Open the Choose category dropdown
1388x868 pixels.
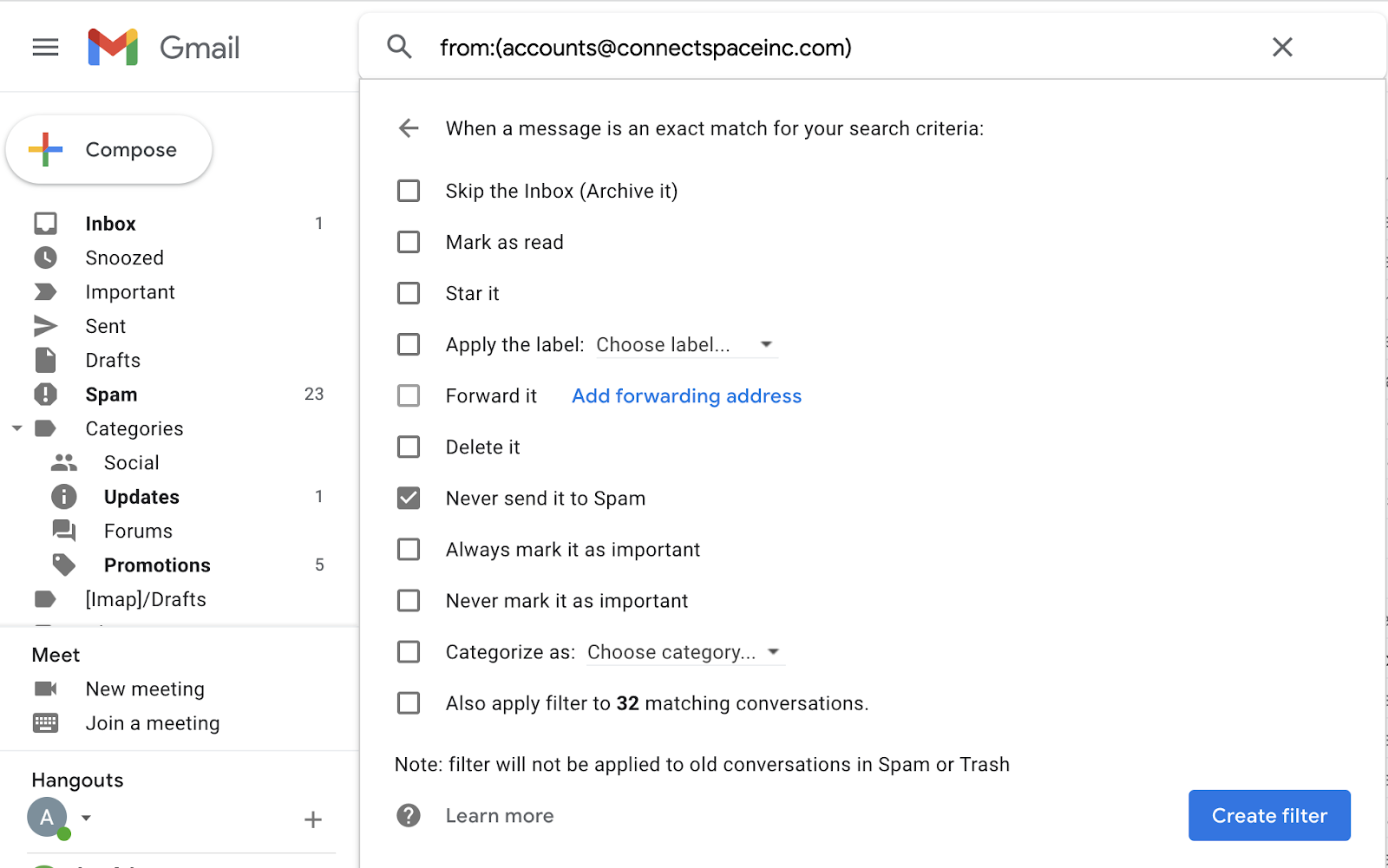(x=684, y=652)
